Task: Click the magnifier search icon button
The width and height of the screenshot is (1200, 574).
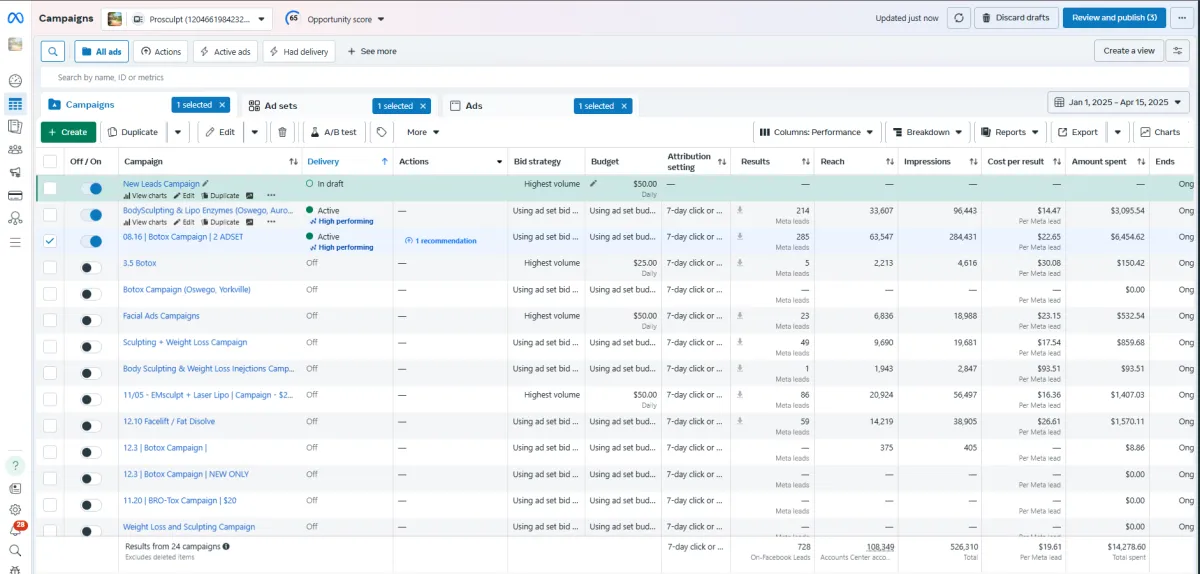Action: 54,51
